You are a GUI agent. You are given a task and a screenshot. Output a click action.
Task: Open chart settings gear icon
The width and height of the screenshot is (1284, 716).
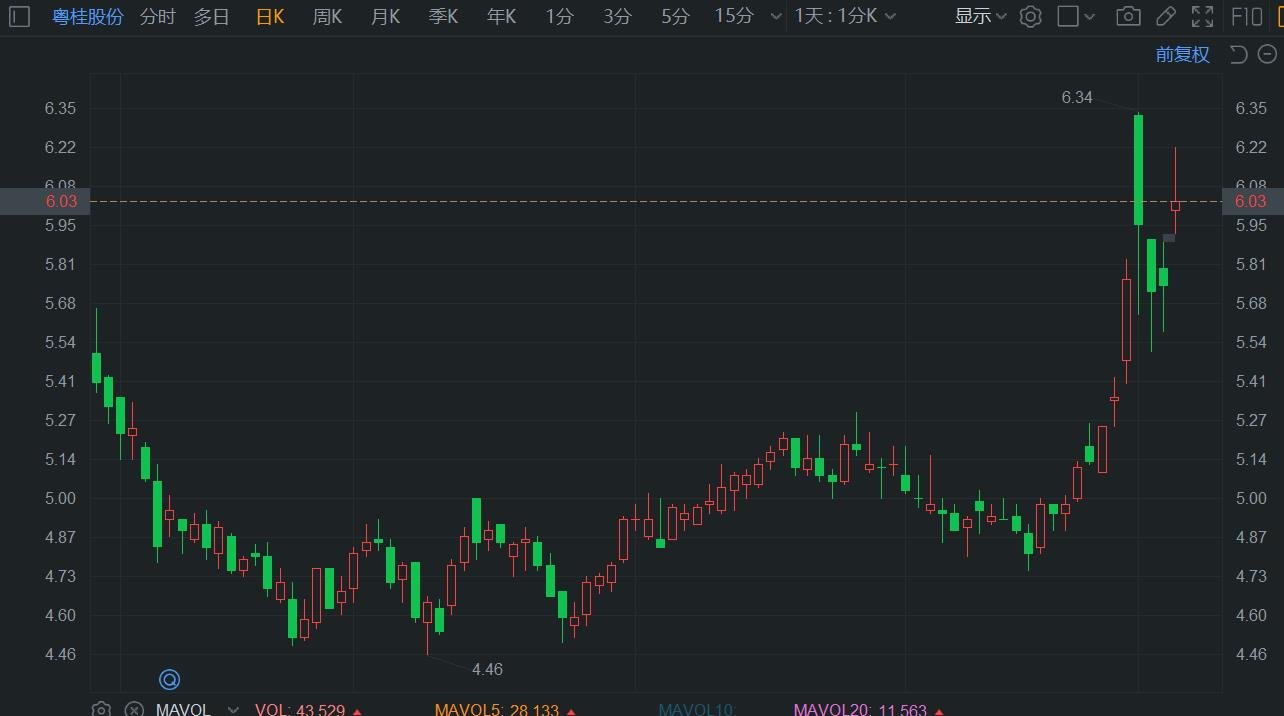point(1031,16)
